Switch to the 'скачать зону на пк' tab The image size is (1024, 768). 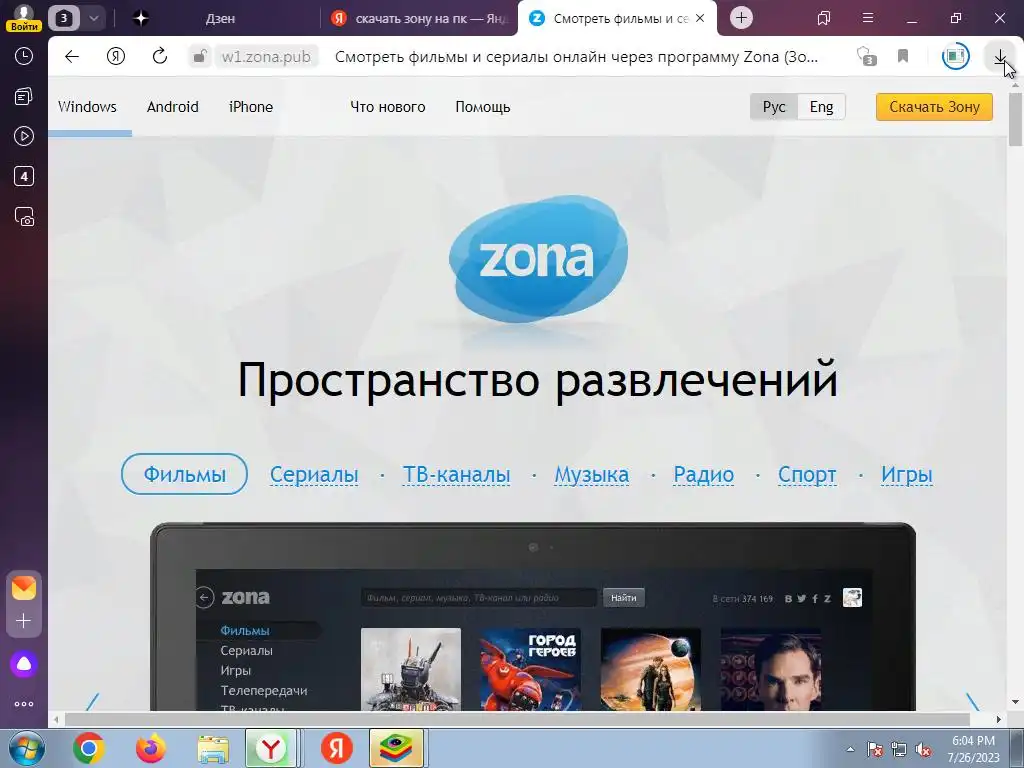coord(418,18)
